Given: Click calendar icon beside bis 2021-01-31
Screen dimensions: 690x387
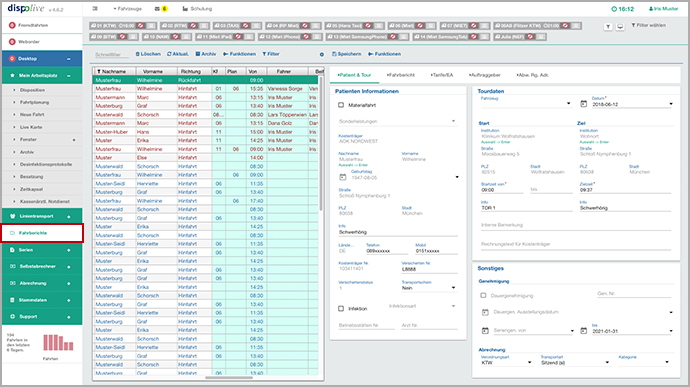Looking at the screenshot, I should point(584,331).
